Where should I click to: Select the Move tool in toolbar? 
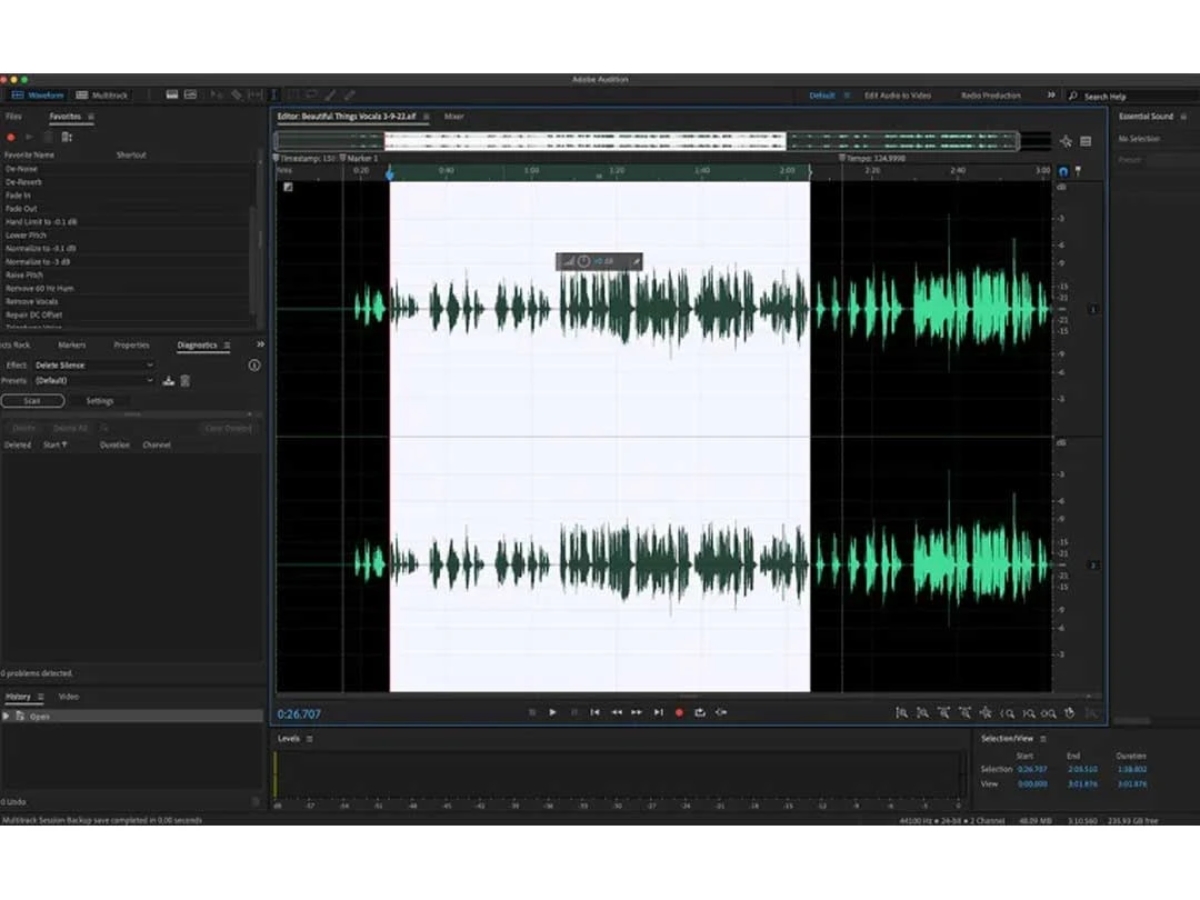(x=216, y=95)
